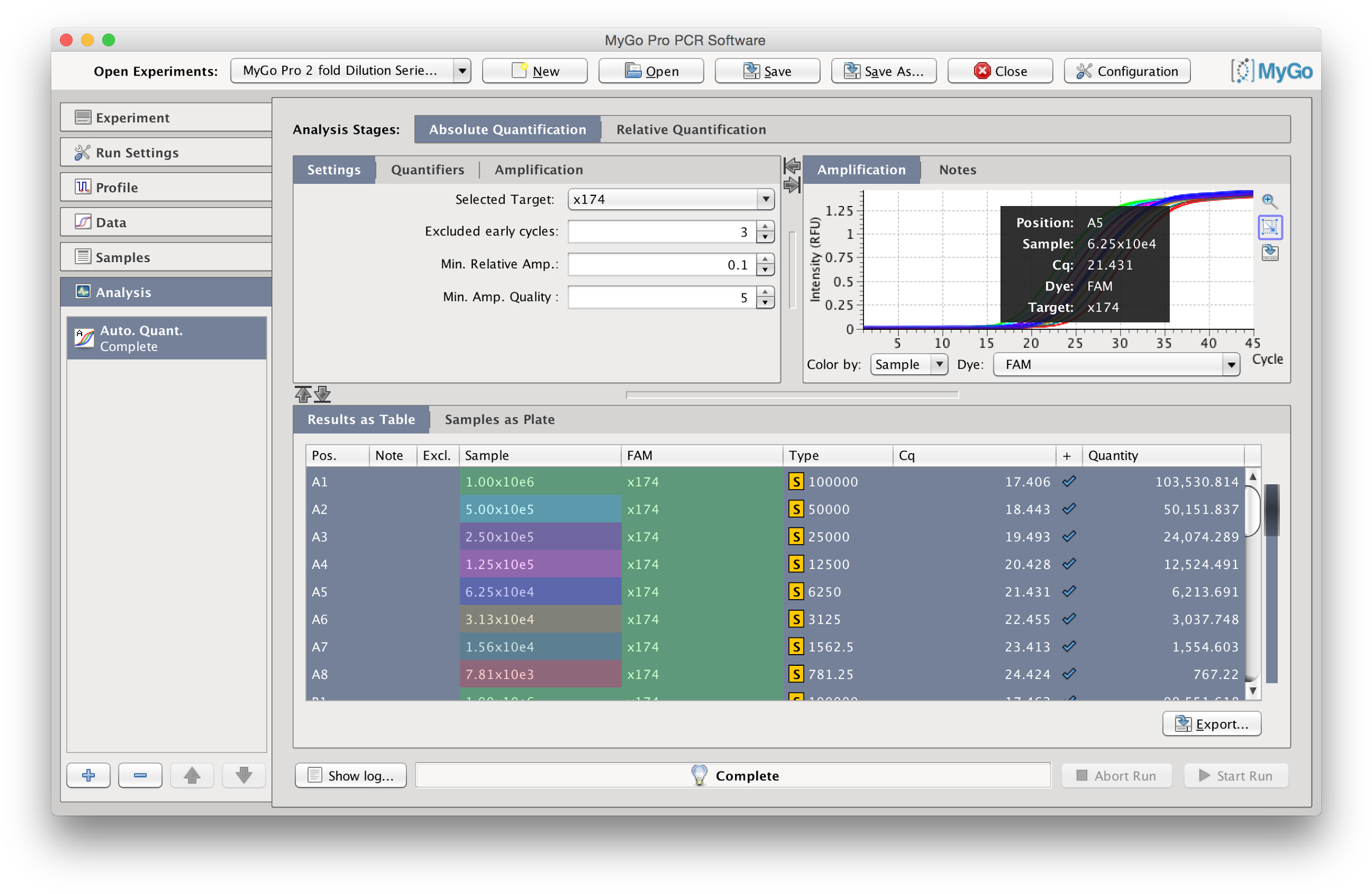
Task: Toggle the checkmark in row A6
Action: coord(1069,619)
